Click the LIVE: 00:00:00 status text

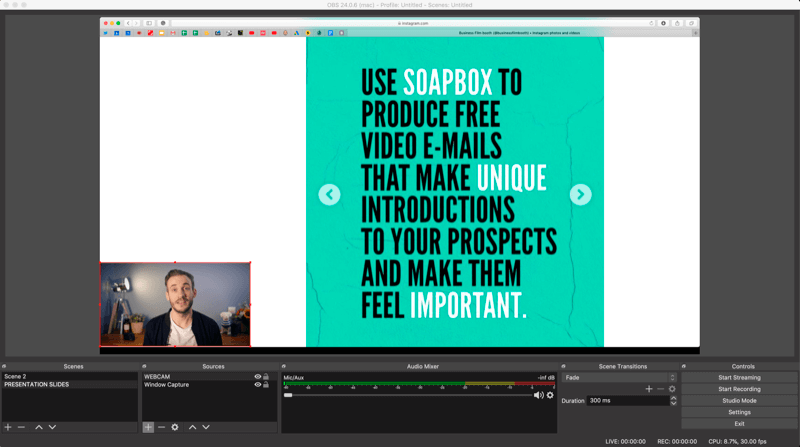(x=625, y=441)
